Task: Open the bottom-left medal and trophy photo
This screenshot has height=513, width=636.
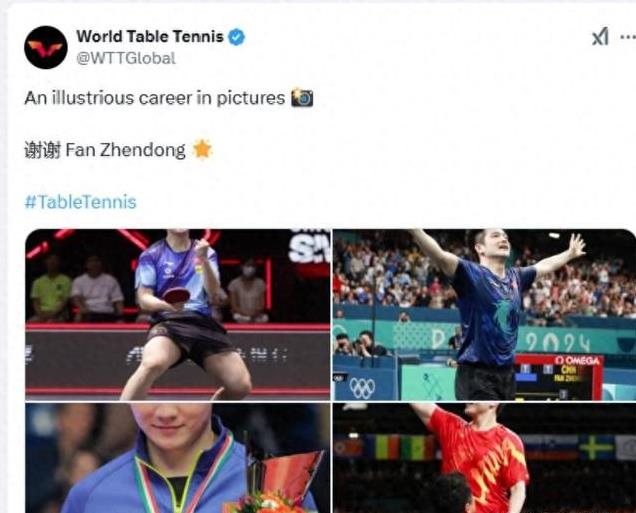Action: pos(178,458)
